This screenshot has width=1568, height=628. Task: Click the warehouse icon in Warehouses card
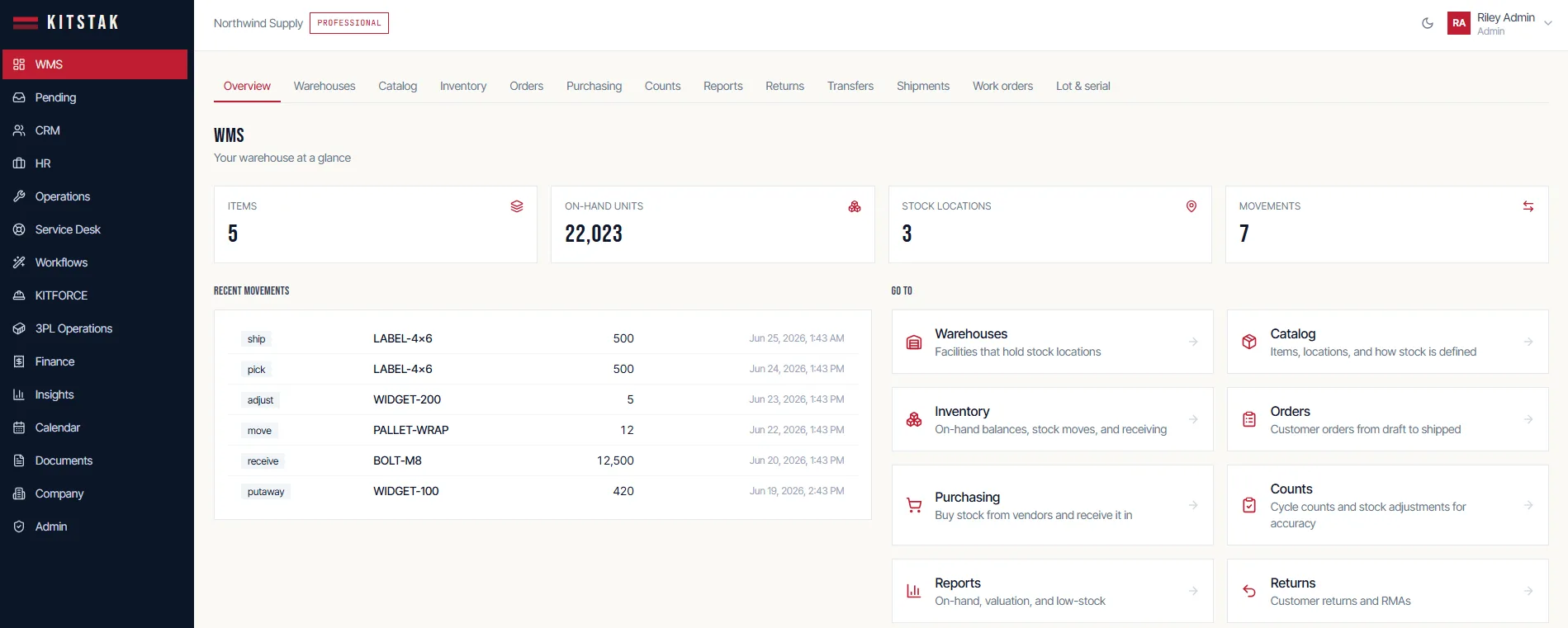(914, 342)
